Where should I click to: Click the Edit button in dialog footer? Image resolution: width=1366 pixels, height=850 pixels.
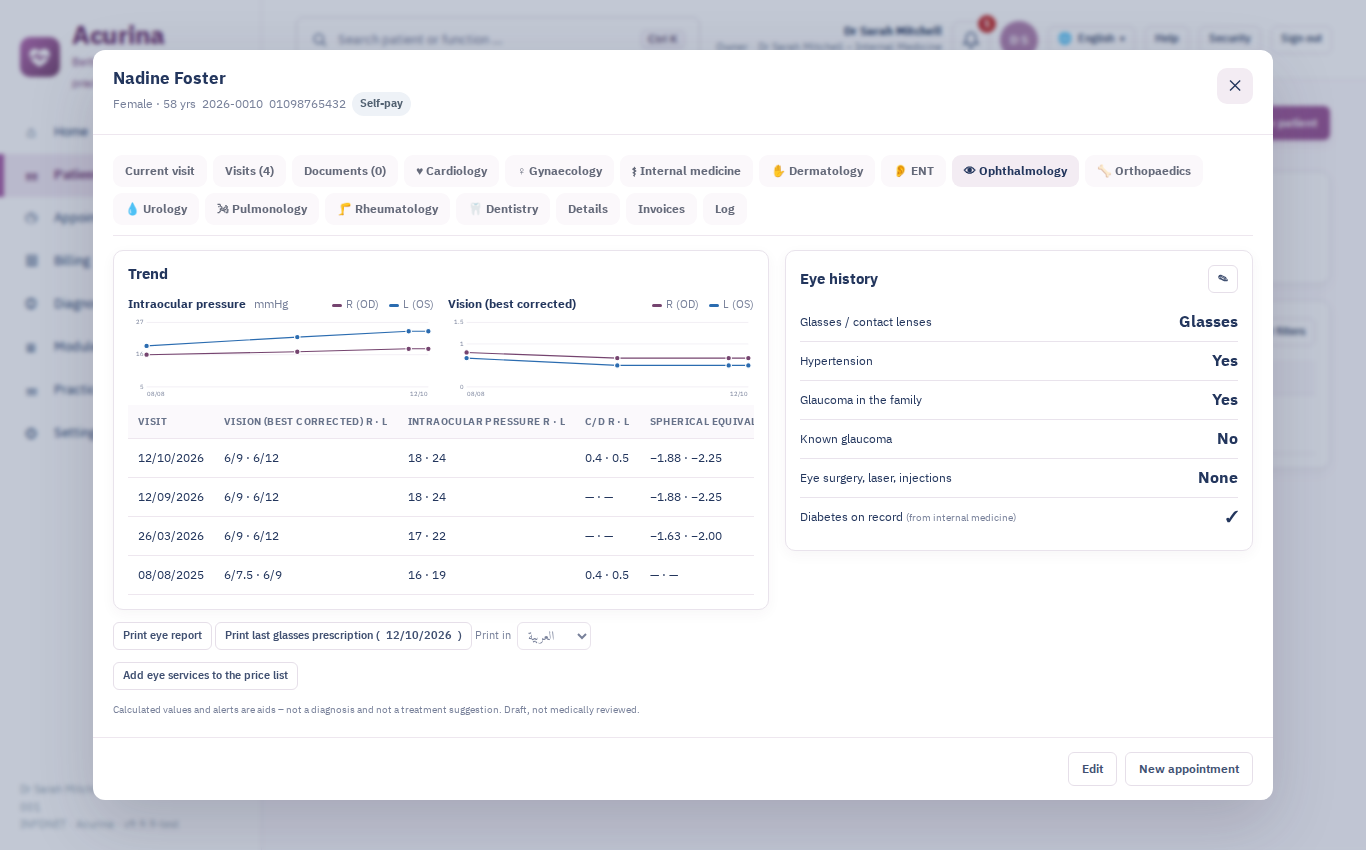click(x=1092, y=769)
